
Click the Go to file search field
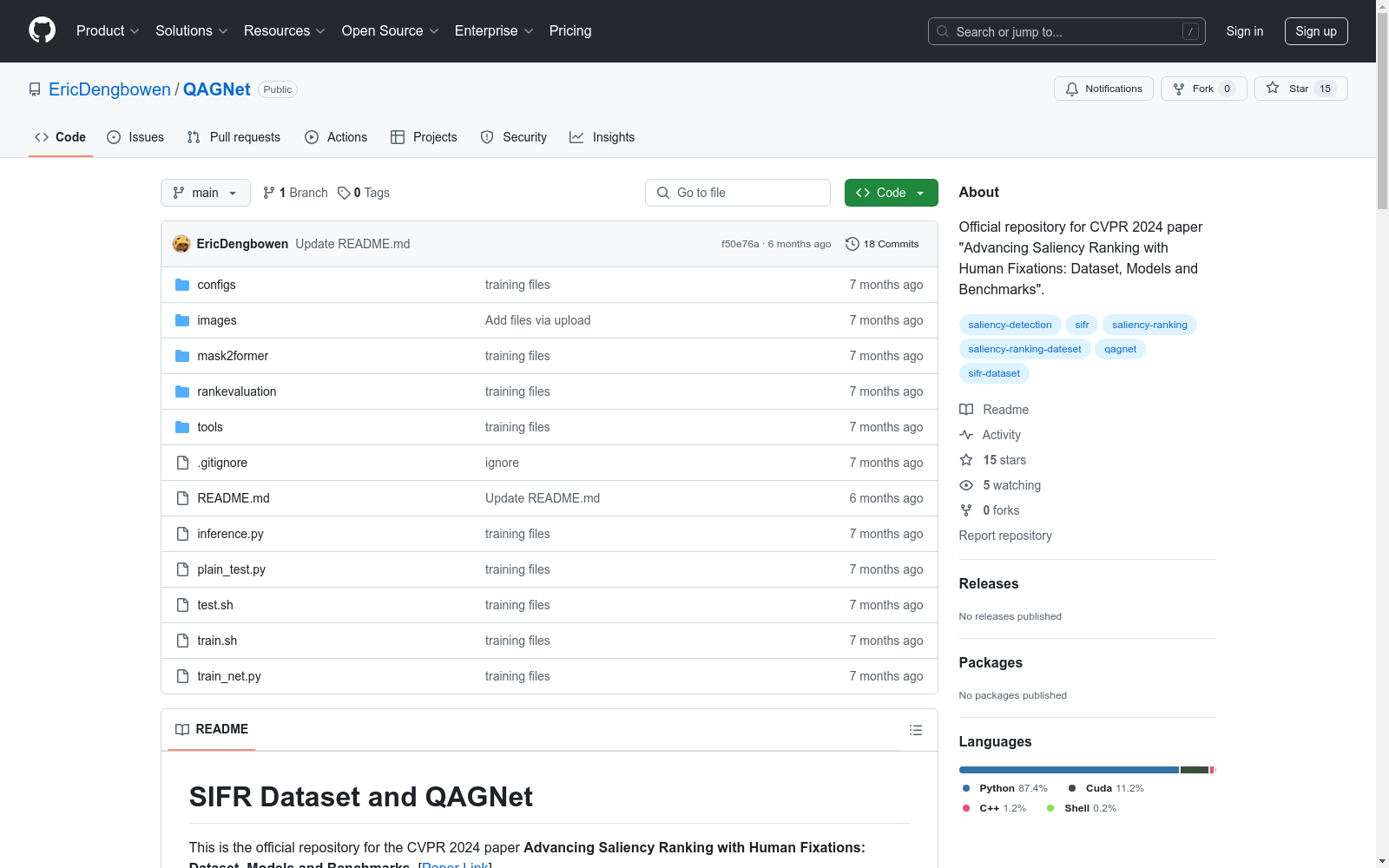[738, 193]
